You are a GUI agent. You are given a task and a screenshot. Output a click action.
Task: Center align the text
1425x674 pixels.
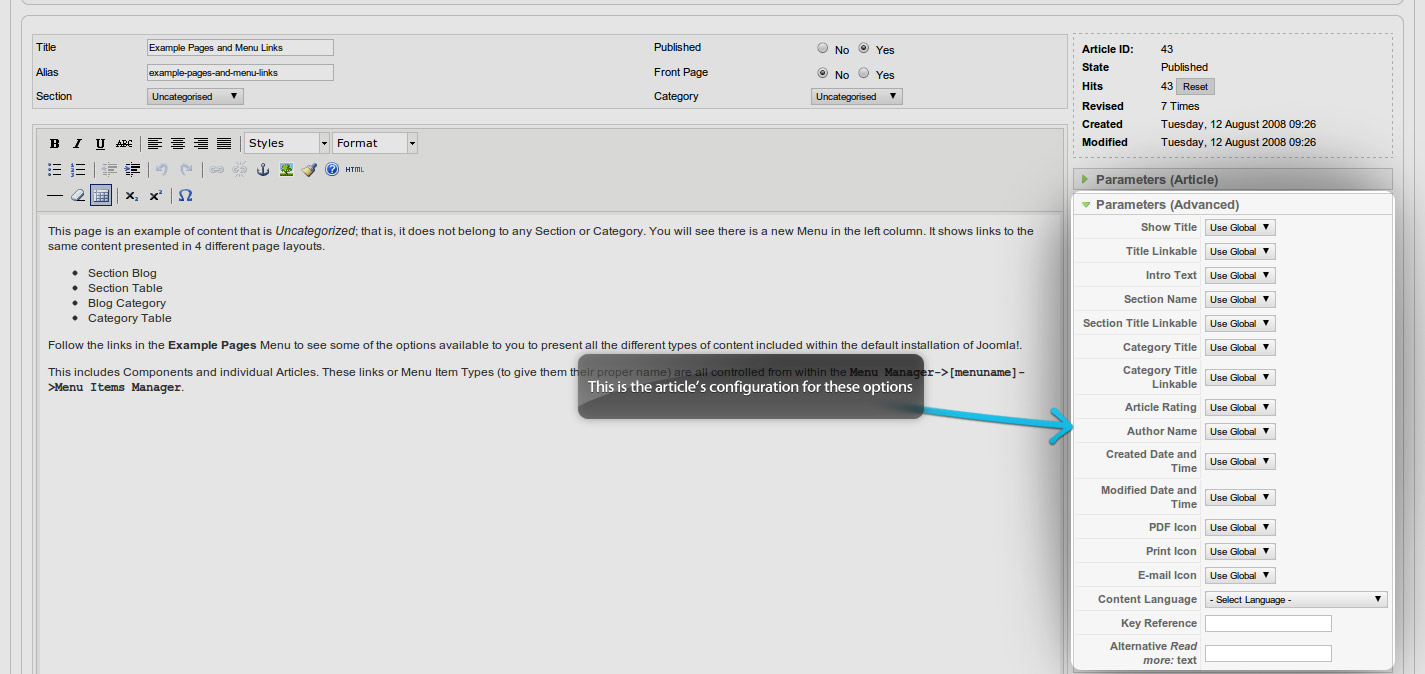point(178,144)
